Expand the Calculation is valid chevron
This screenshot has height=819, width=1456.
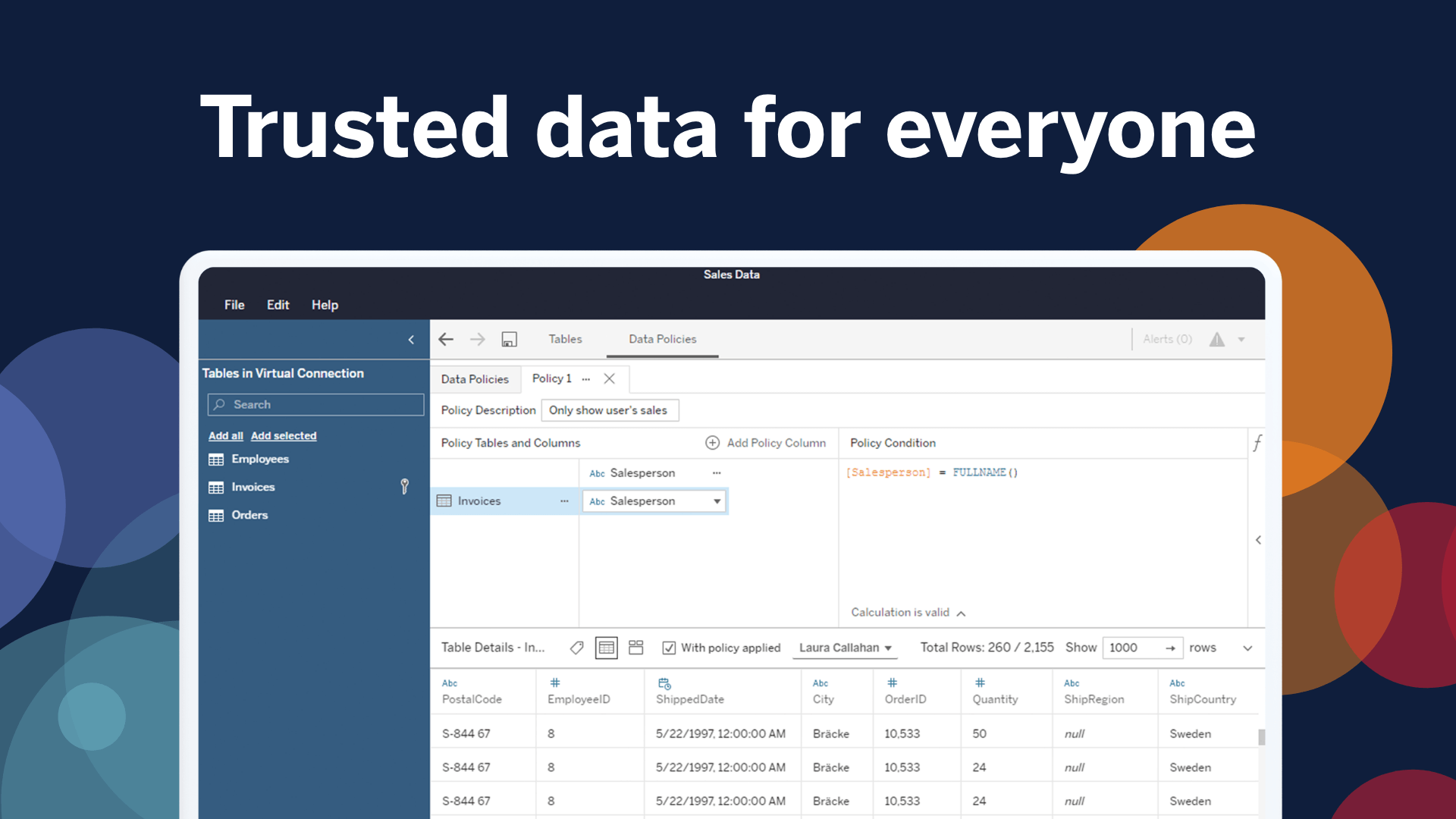coord(961,613)
